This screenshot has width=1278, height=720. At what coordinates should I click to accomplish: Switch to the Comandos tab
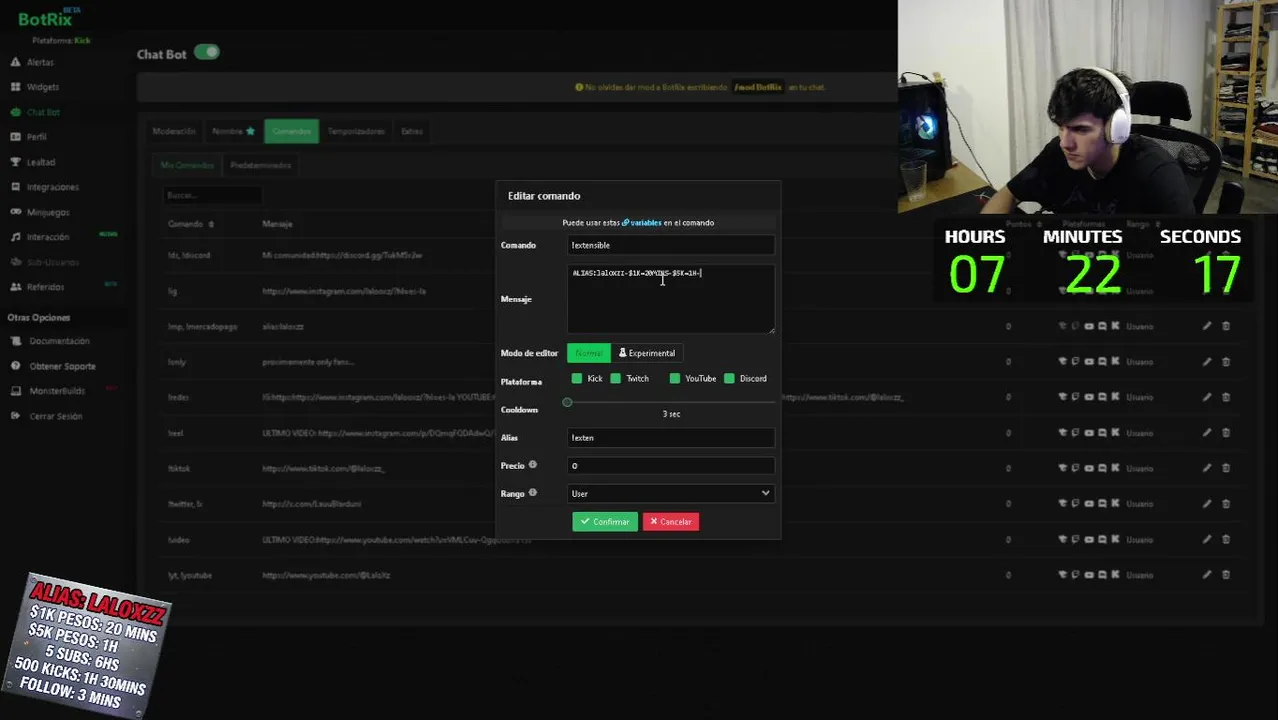coord(292,131)
